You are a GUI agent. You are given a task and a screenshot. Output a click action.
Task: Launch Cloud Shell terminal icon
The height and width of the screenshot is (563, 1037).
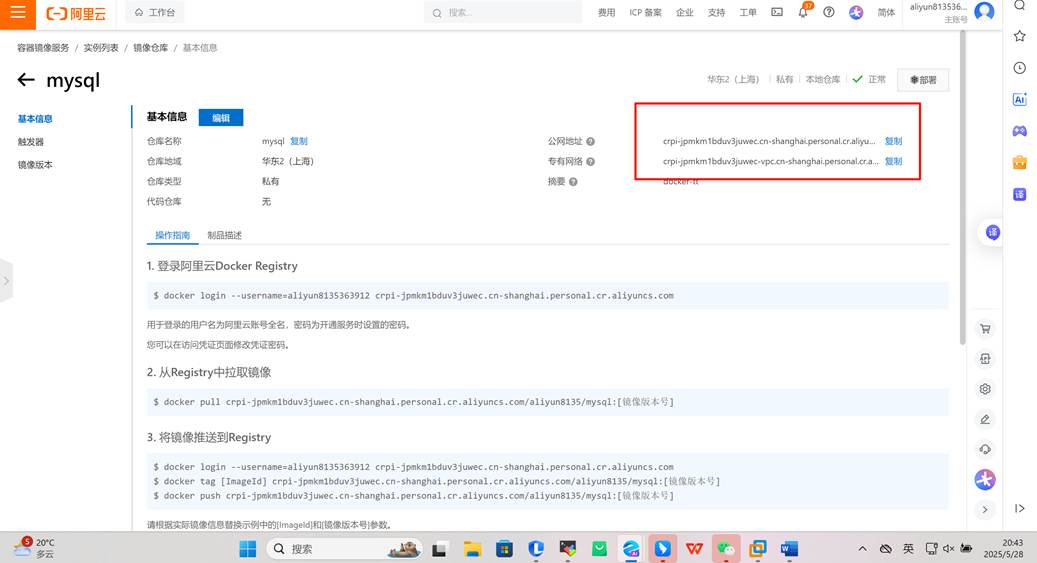[777, 13]
